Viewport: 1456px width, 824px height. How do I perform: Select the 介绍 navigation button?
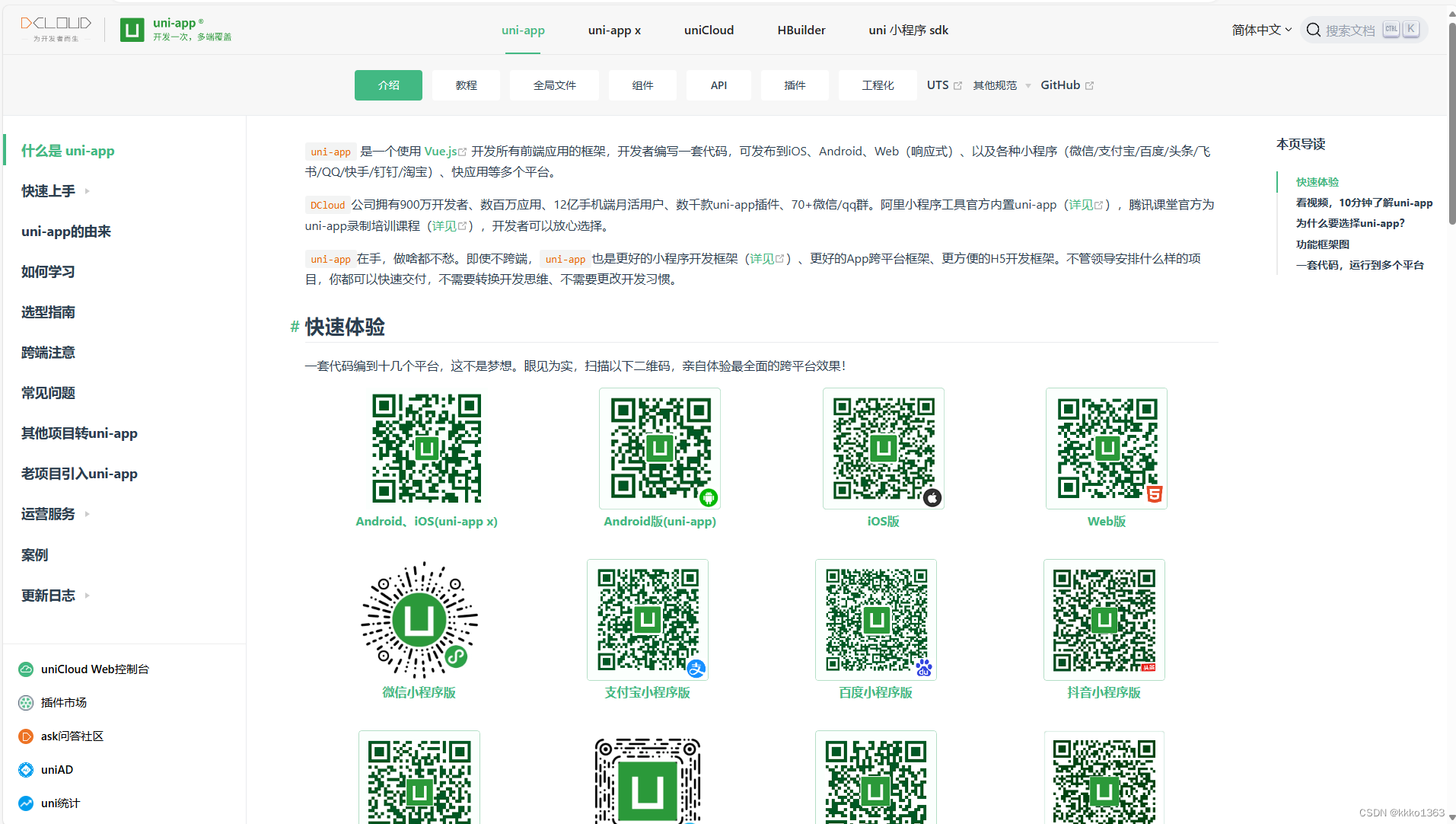click(x=388, y=85)
